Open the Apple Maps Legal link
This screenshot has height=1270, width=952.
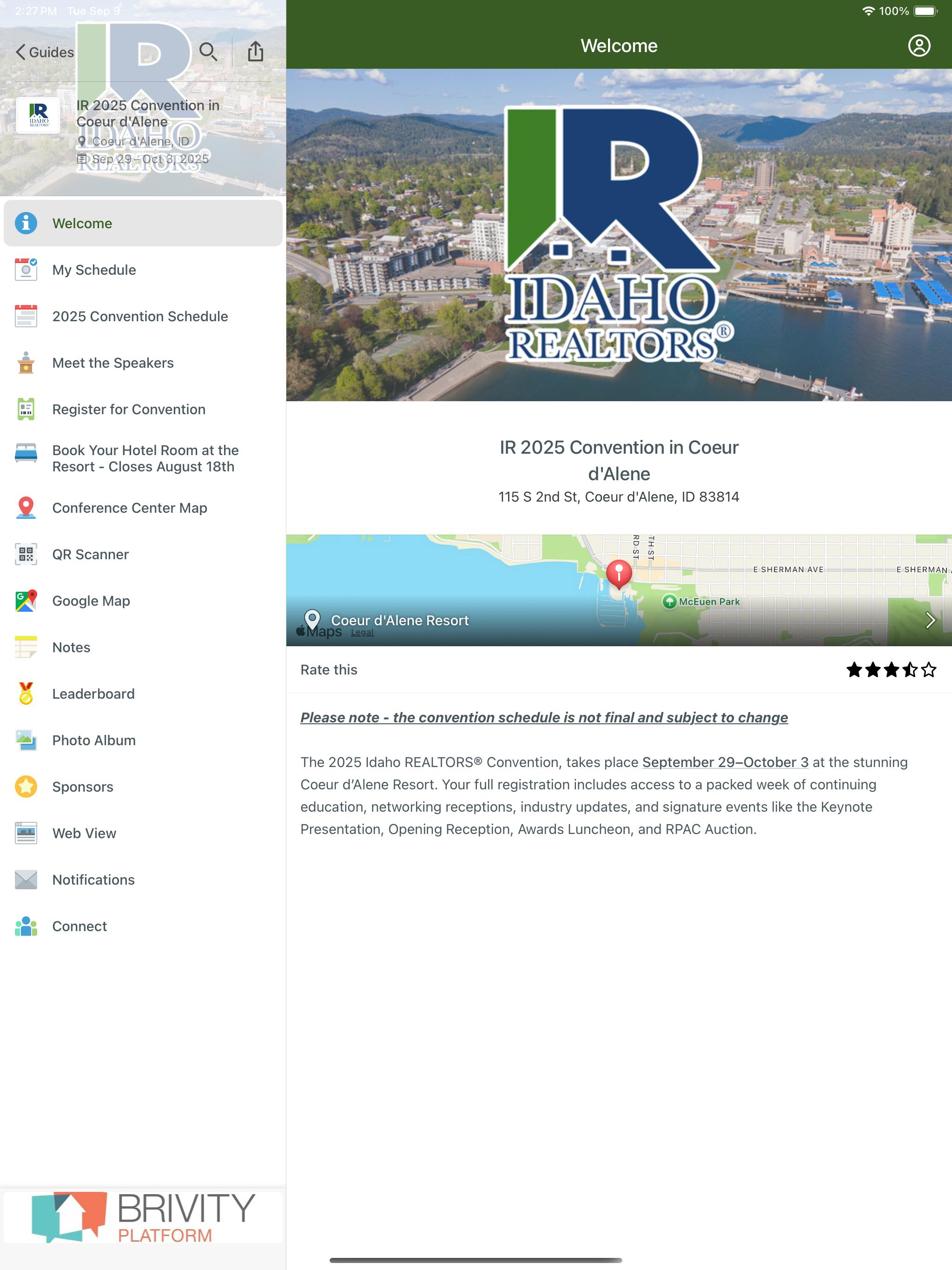pos(362,632)
